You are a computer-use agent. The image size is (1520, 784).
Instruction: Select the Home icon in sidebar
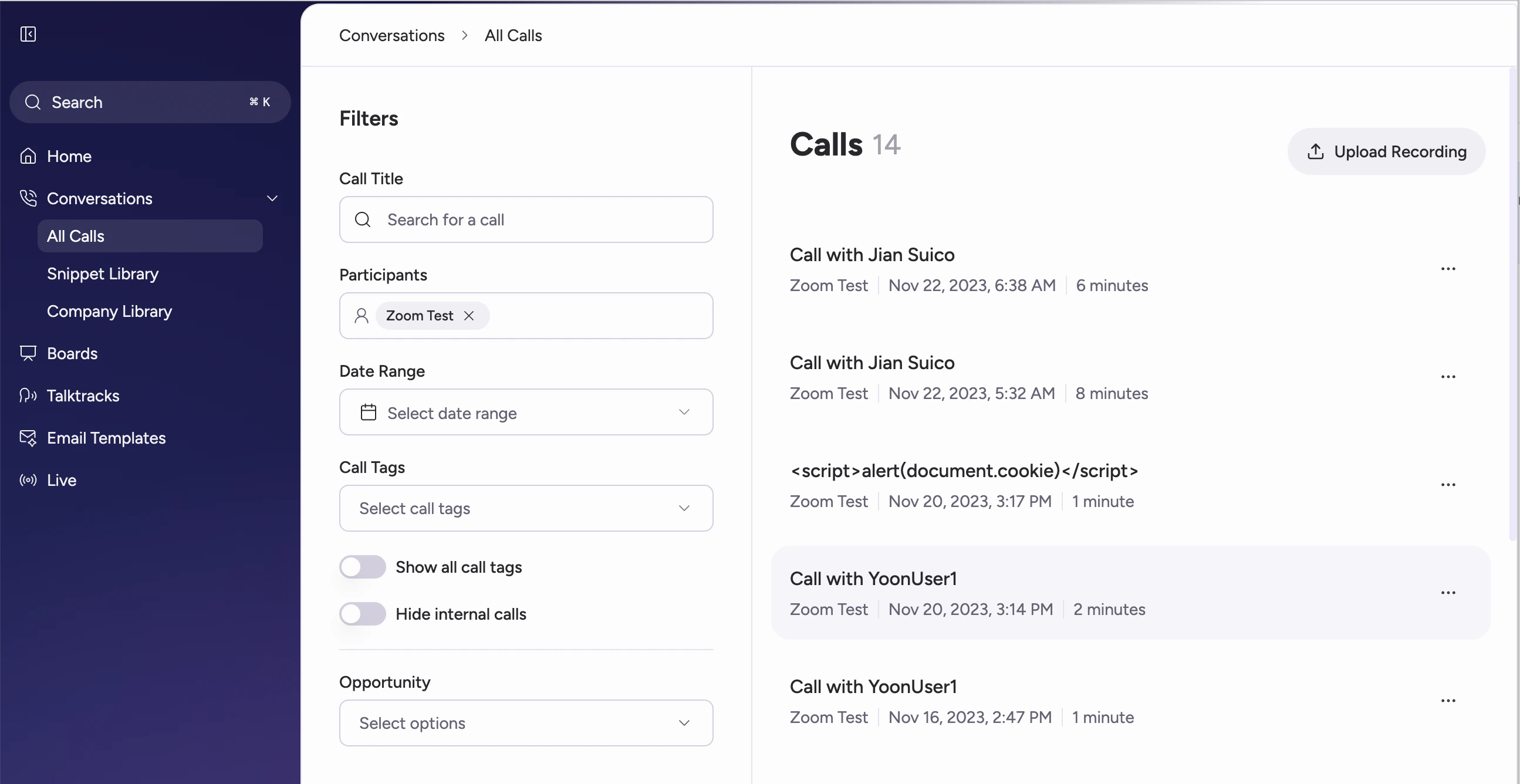click(28, 155)
